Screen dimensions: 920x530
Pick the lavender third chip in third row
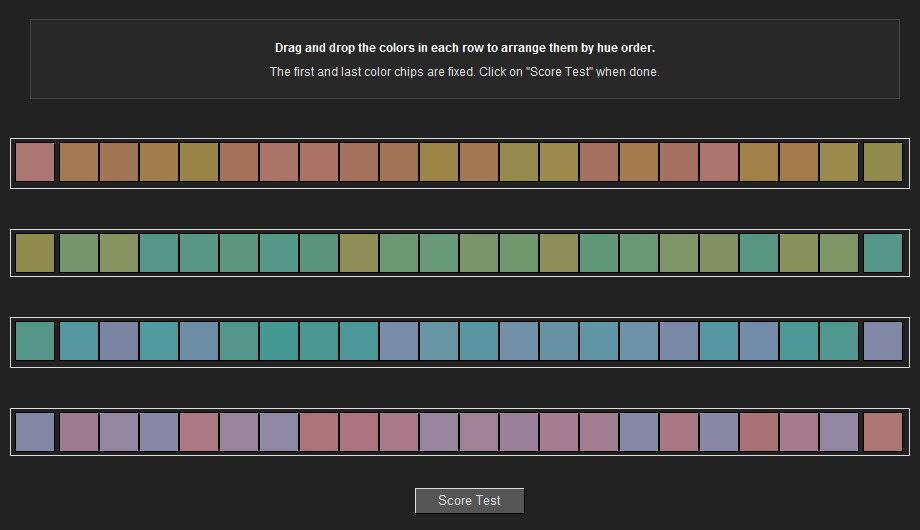(119, 341)
